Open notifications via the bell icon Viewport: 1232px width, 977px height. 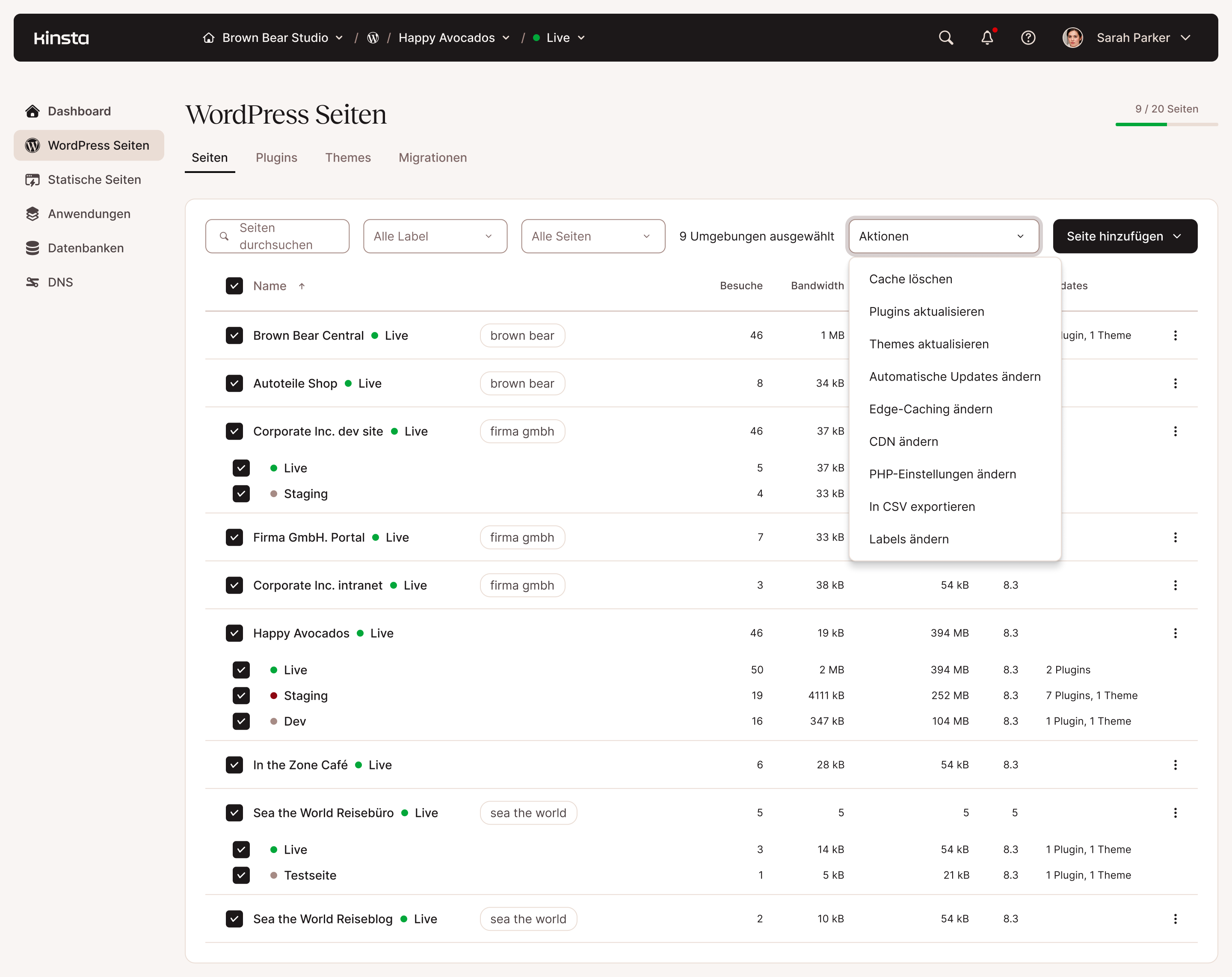pos(987,38)
